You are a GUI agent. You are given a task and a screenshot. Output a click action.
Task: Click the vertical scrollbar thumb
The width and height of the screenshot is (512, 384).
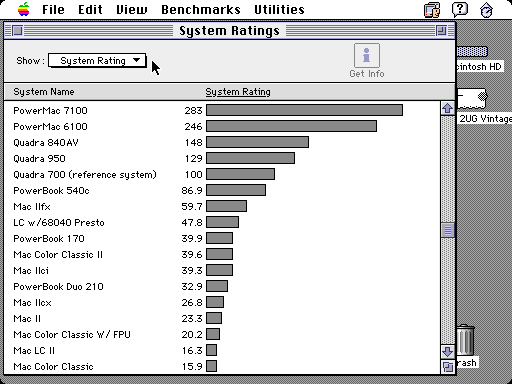(x=447, y=230)
